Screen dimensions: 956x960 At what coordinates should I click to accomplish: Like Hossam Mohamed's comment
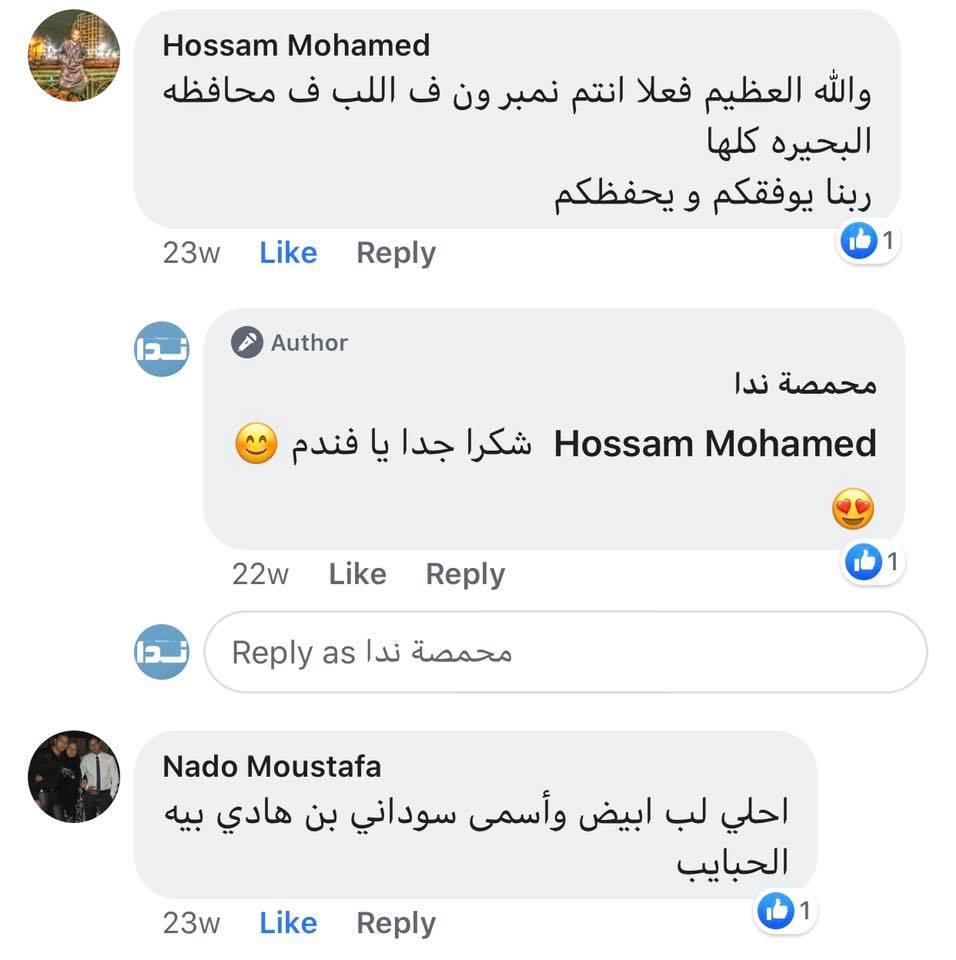coord(288,252)
